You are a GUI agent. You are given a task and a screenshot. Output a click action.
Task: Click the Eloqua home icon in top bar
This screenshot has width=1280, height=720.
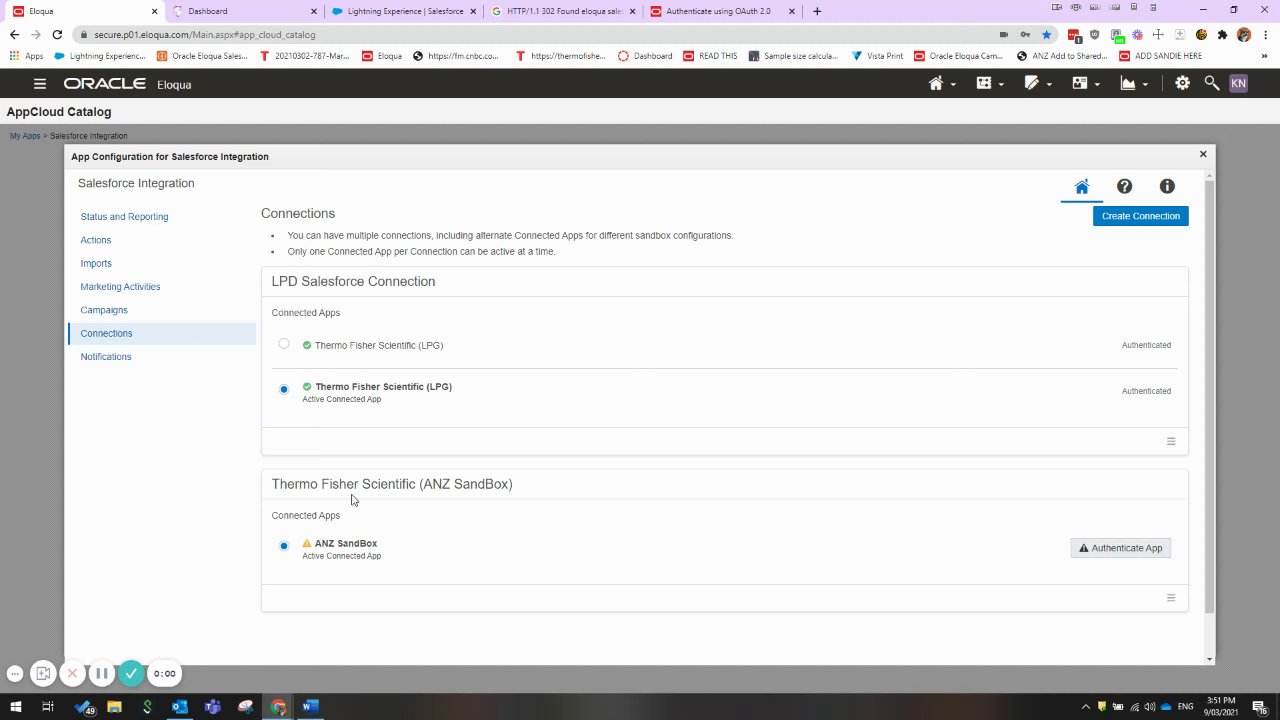tap(935, 84)
